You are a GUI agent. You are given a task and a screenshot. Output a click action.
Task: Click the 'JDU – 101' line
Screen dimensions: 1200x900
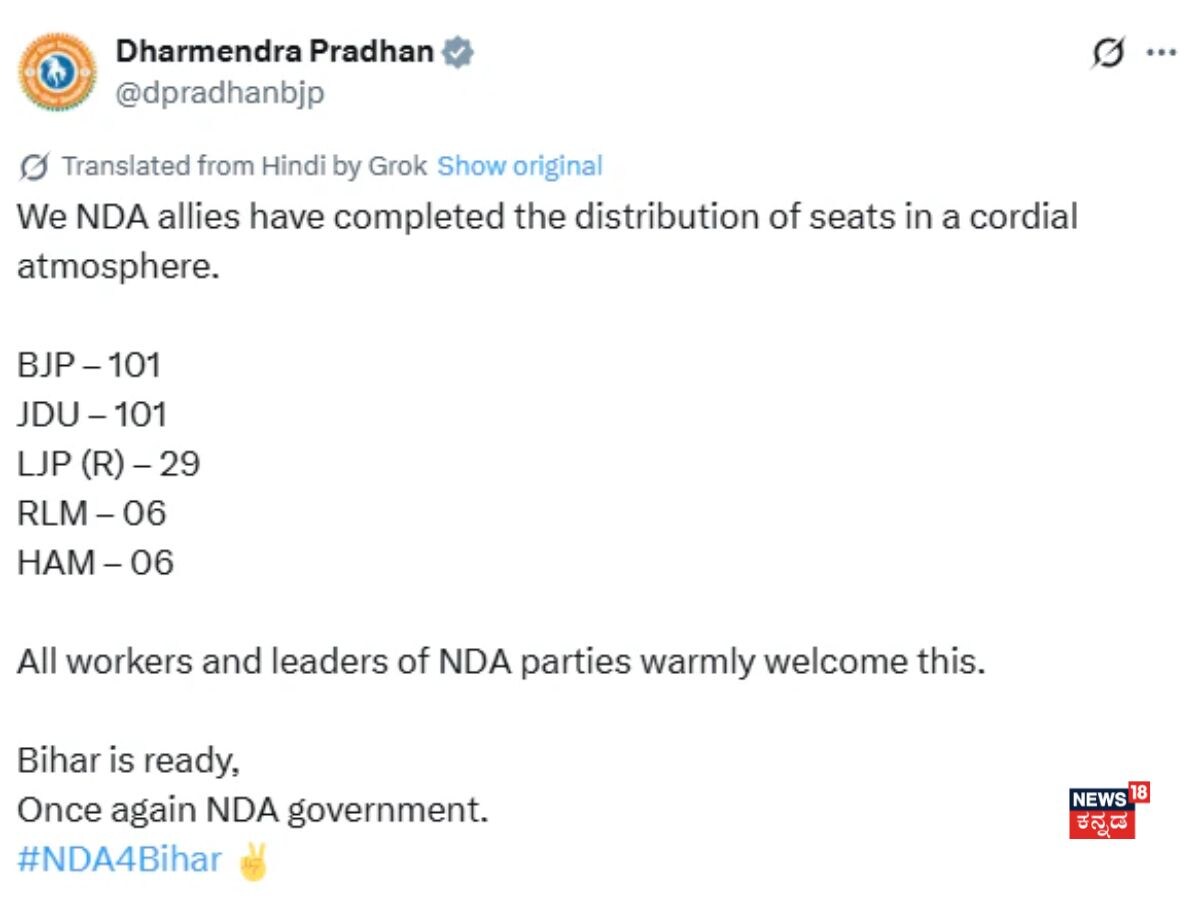tap(91, 414)
